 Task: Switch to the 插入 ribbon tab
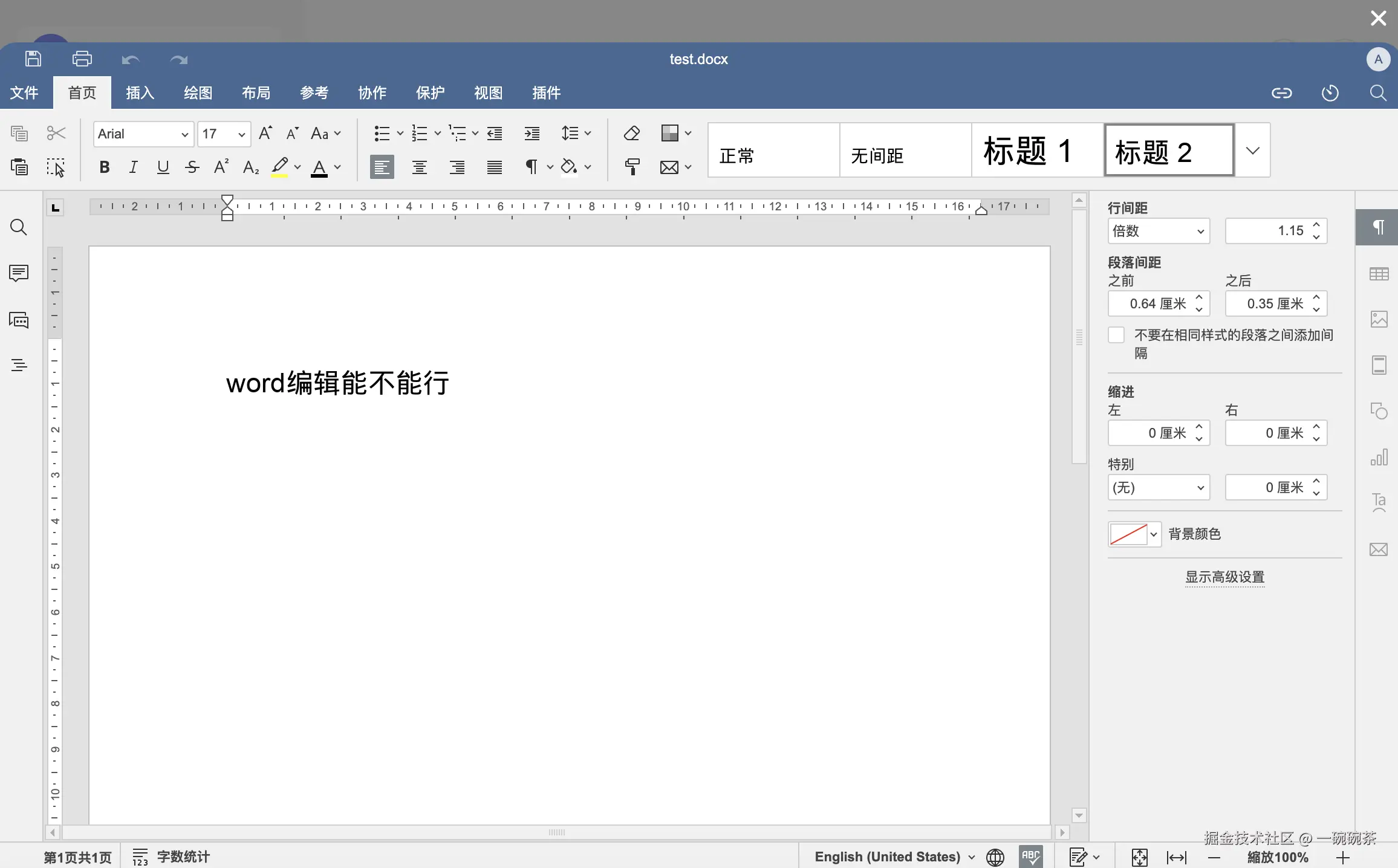139,92
